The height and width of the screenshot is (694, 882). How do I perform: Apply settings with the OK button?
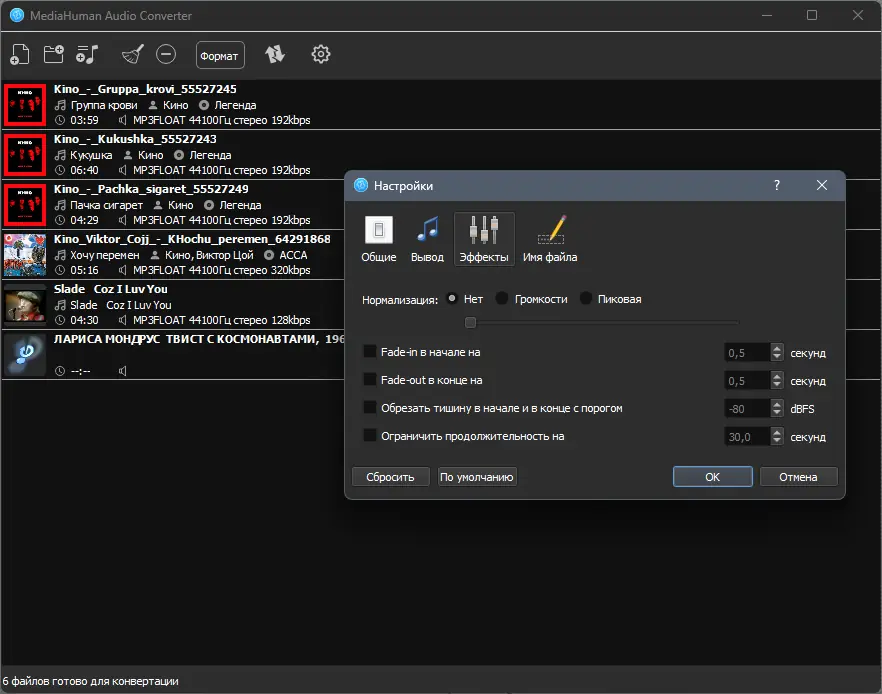coord(712,476)
